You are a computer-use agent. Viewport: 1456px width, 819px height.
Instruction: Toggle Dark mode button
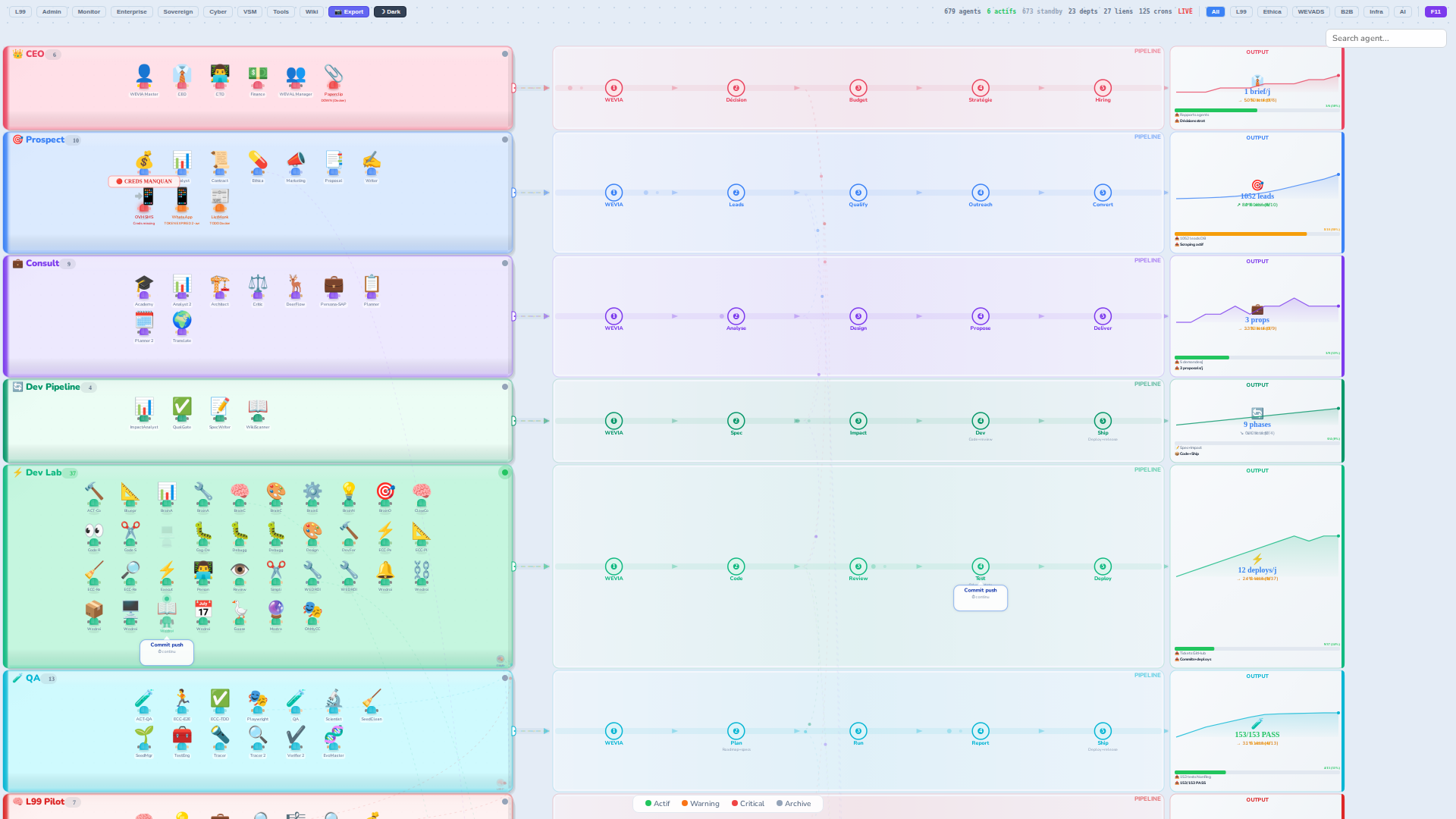pyautogui.click(x=390, y=11)
